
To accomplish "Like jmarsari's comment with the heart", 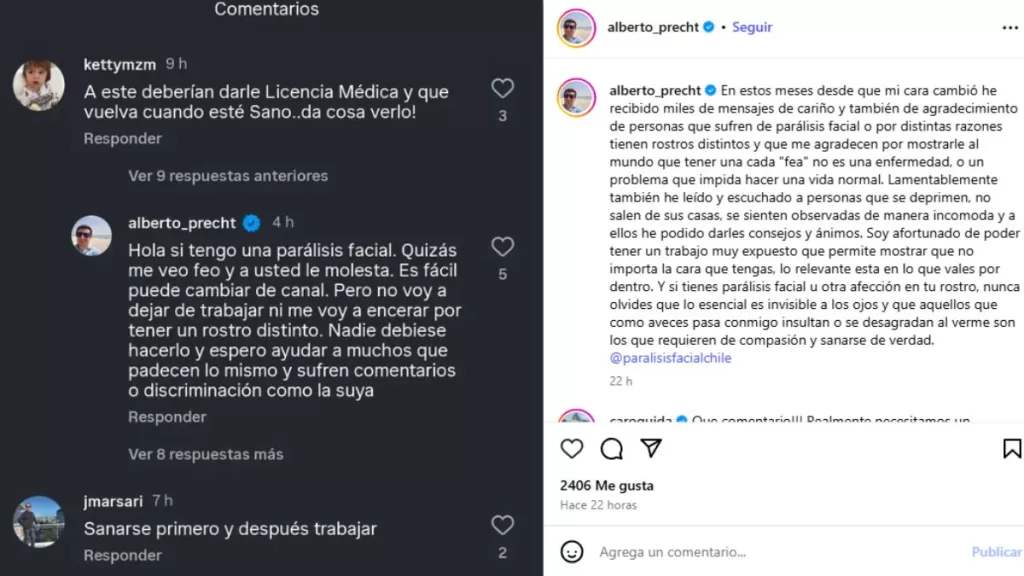I will 502,525.
